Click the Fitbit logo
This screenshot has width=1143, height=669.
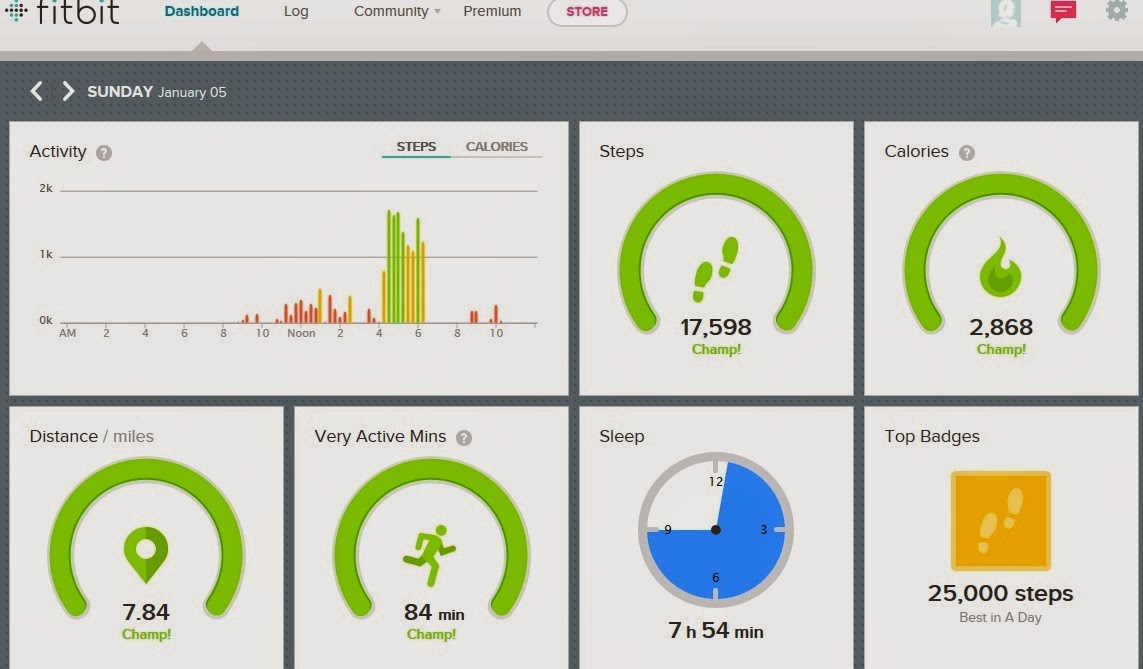[62, 12]
